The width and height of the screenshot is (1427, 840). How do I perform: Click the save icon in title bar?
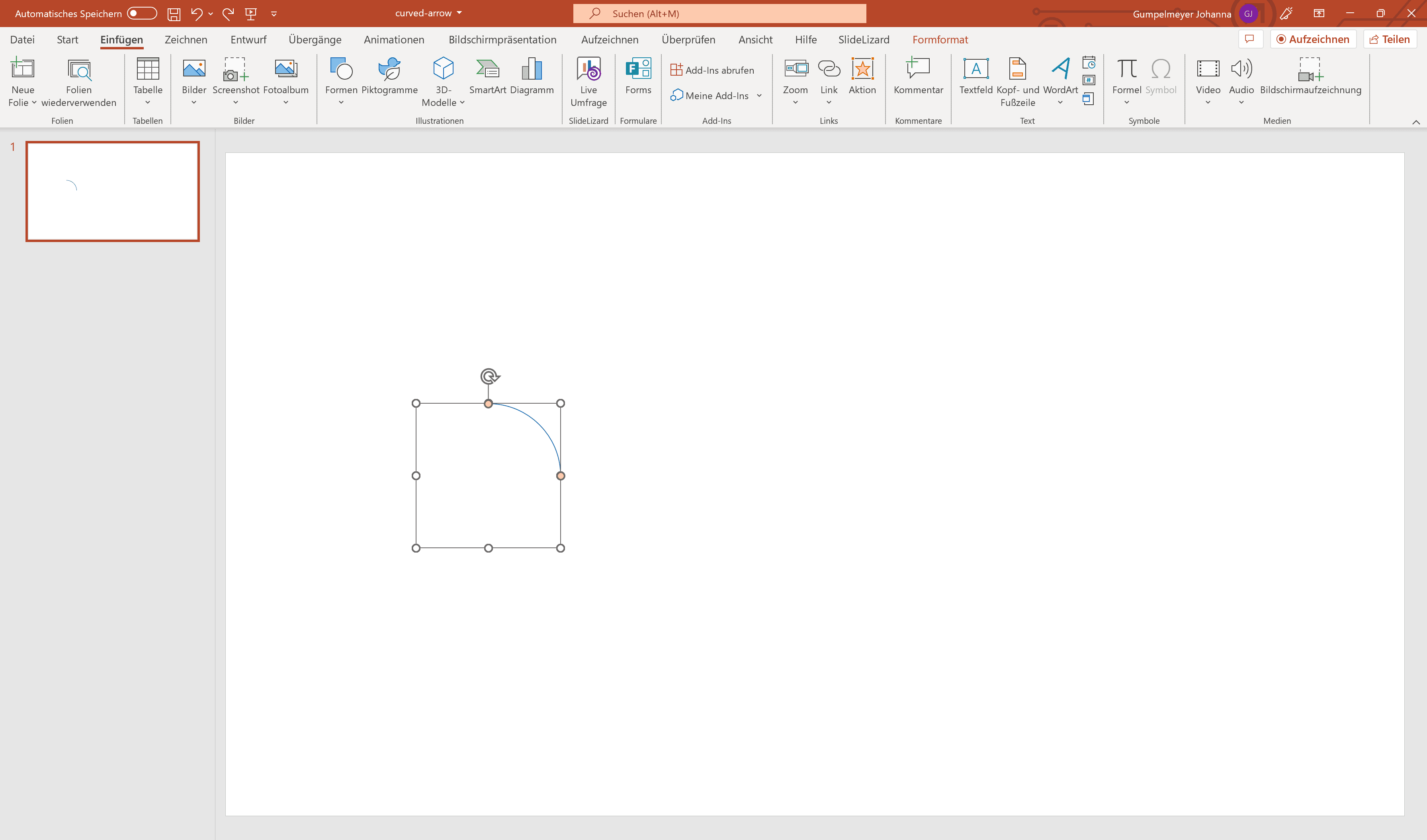click(x=174, y=14)
